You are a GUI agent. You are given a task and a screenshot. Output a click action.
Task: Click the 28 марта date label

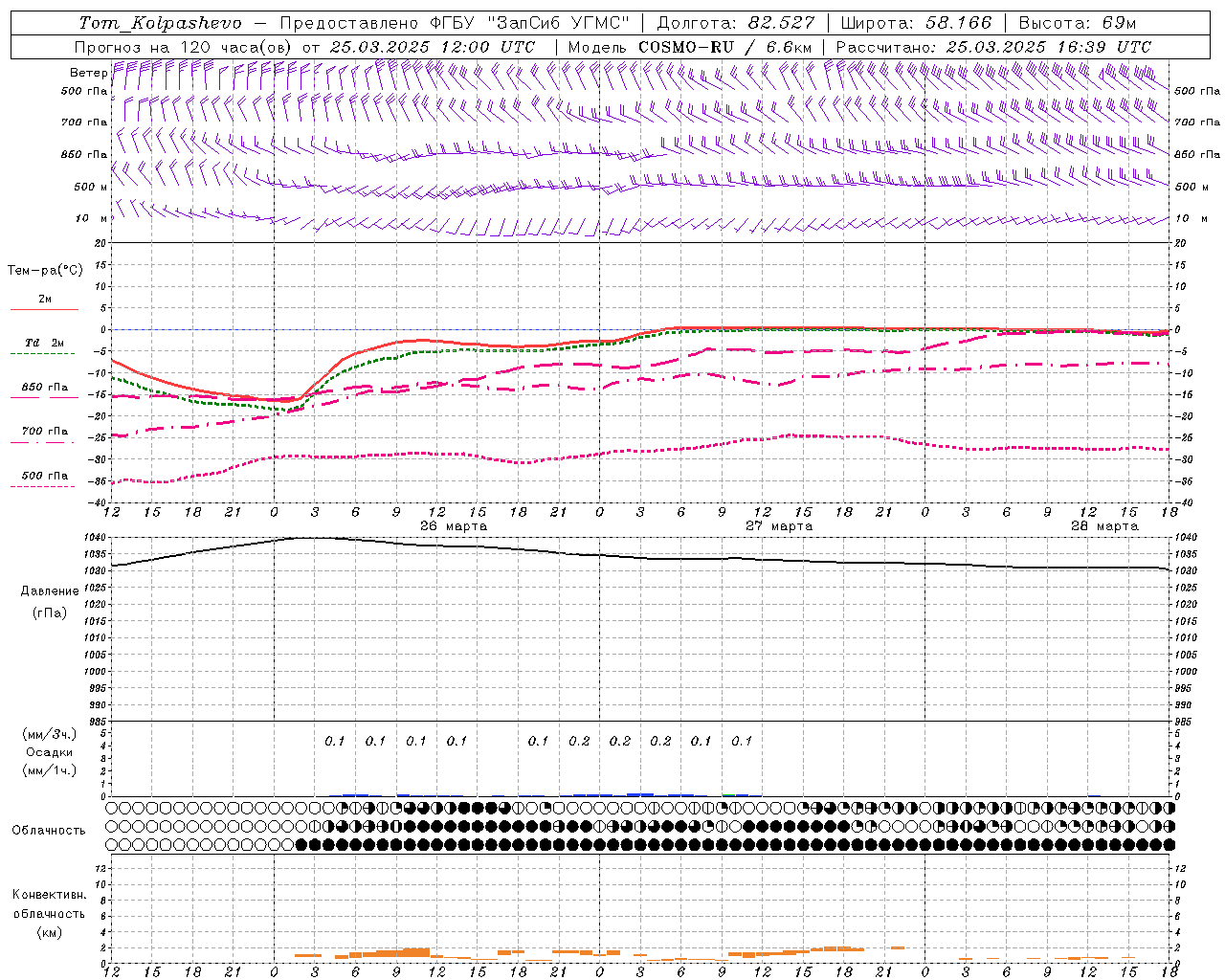pyautogui.click(x=1104, y=526)
